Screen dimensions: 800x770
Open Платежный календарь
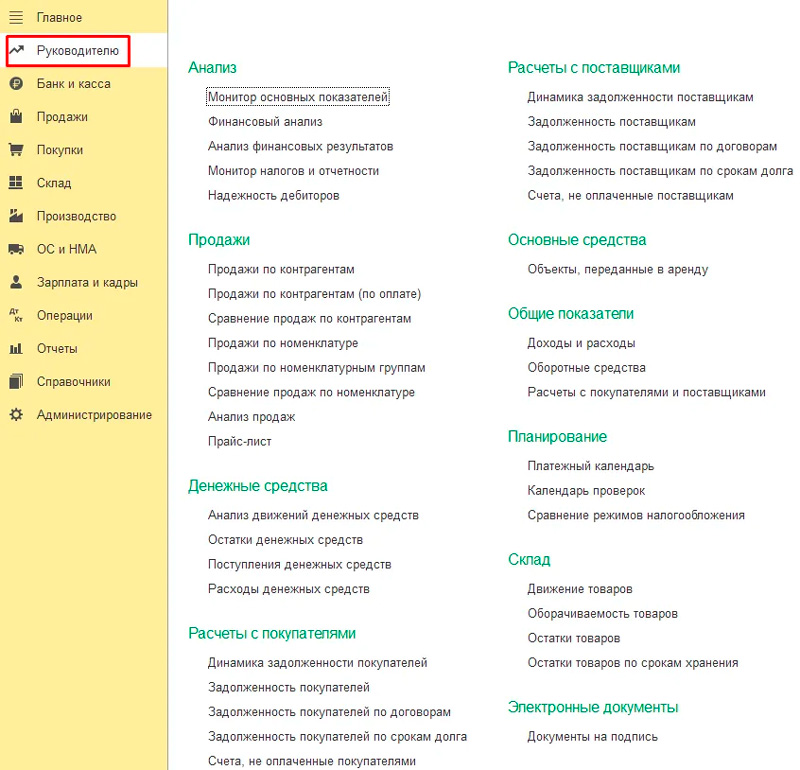point(591,466)
